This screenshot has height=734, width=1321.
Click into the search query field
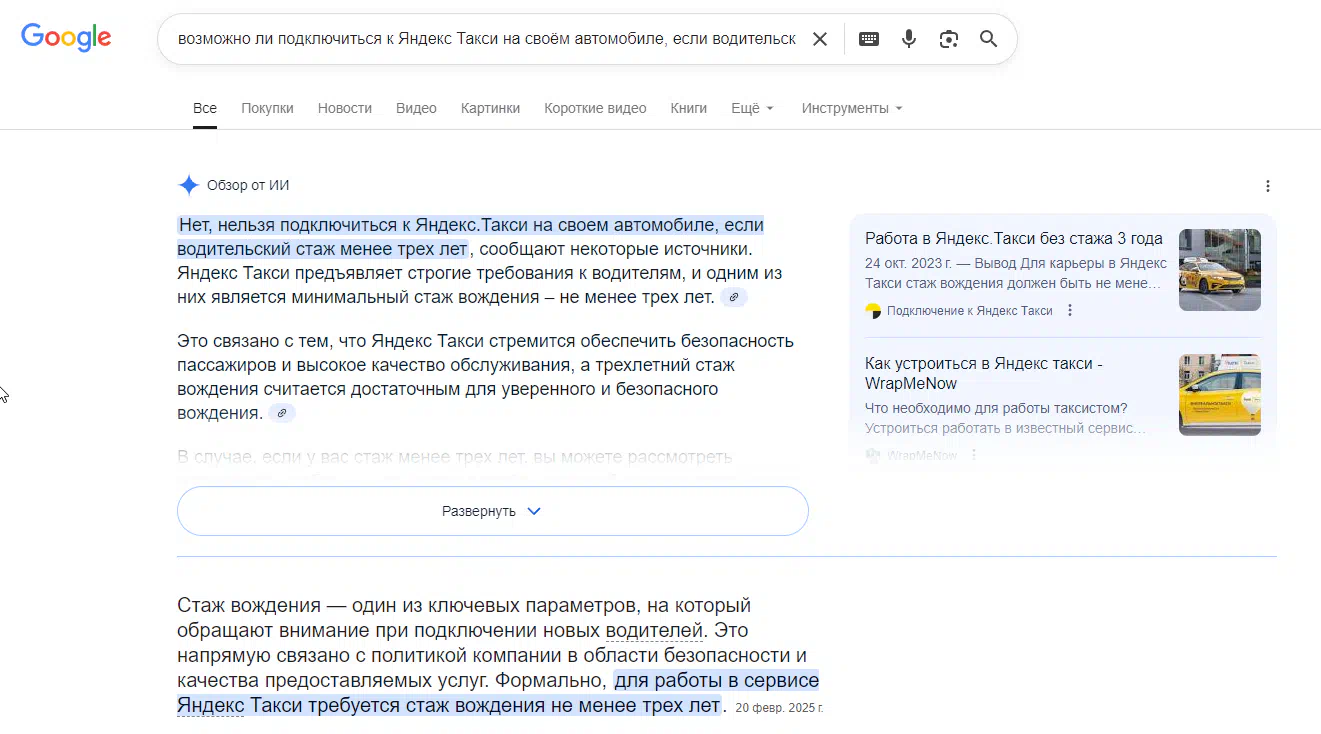tap(487, 39)
